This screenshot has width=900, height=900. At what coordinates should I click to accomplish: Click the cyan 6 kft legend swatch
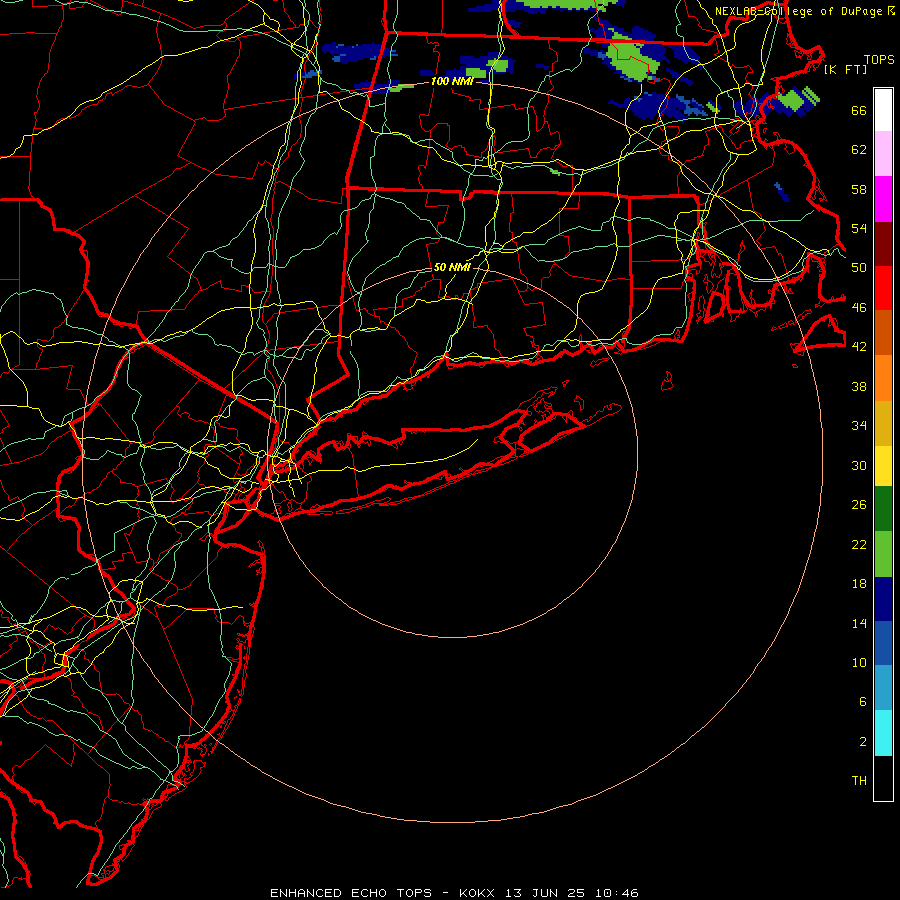coord(883,733)
